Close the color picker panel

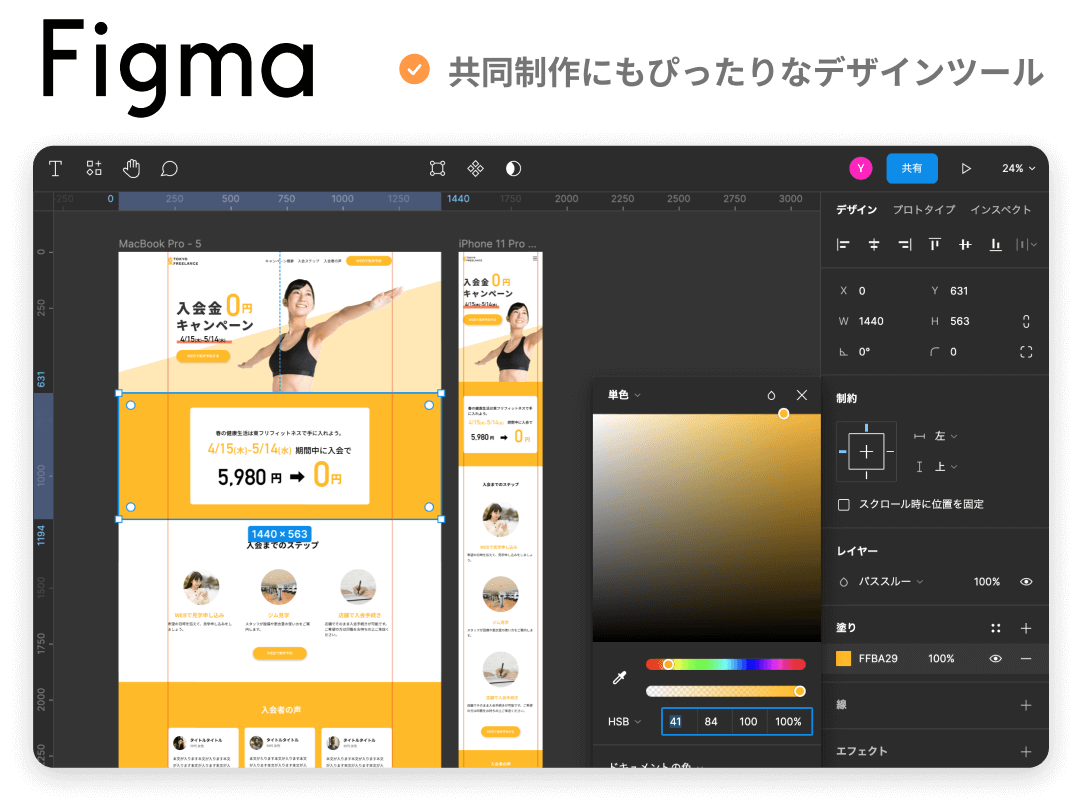(801, 395)
